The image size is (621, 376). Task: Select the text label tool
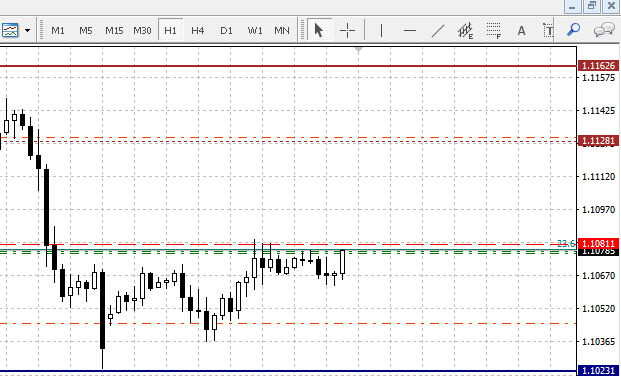[548, 30]
